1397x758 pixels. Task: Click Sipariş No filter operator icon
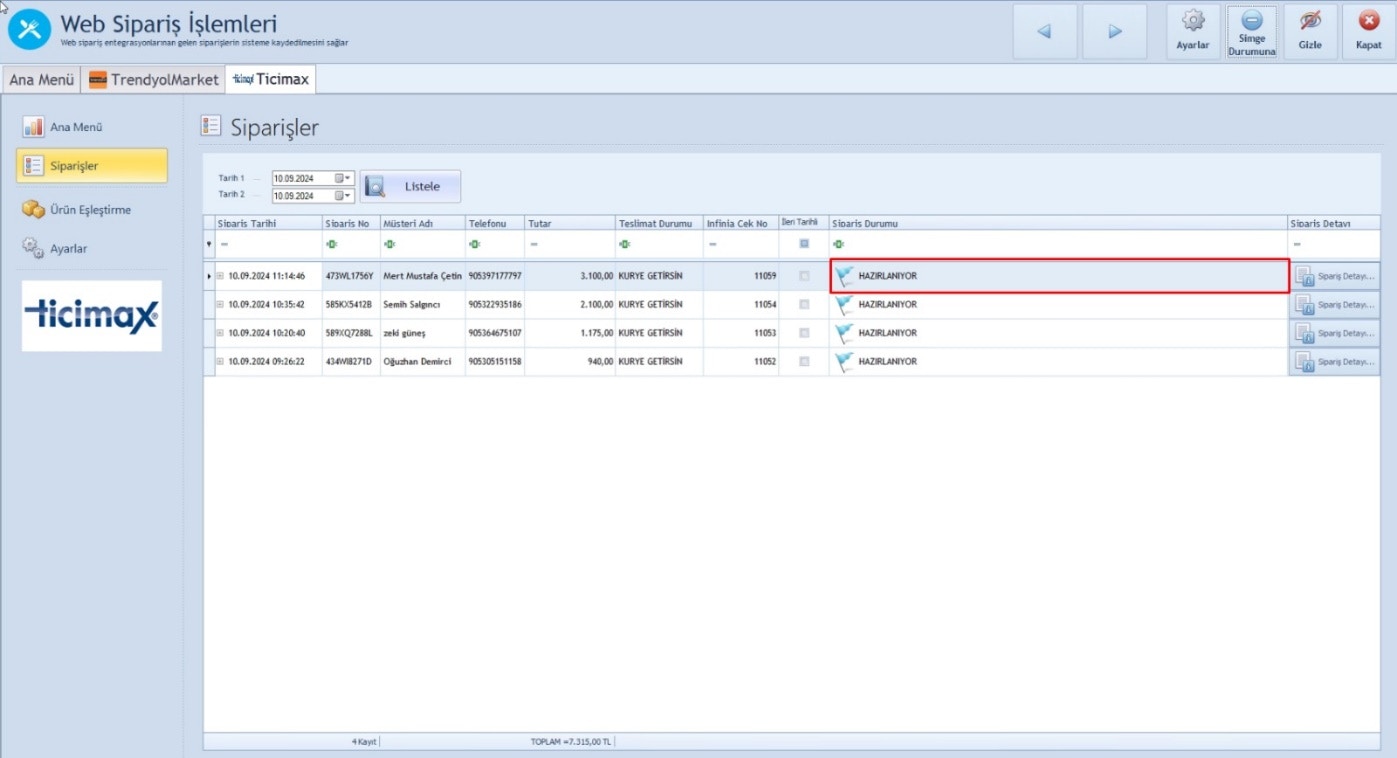tap(331, 244)
